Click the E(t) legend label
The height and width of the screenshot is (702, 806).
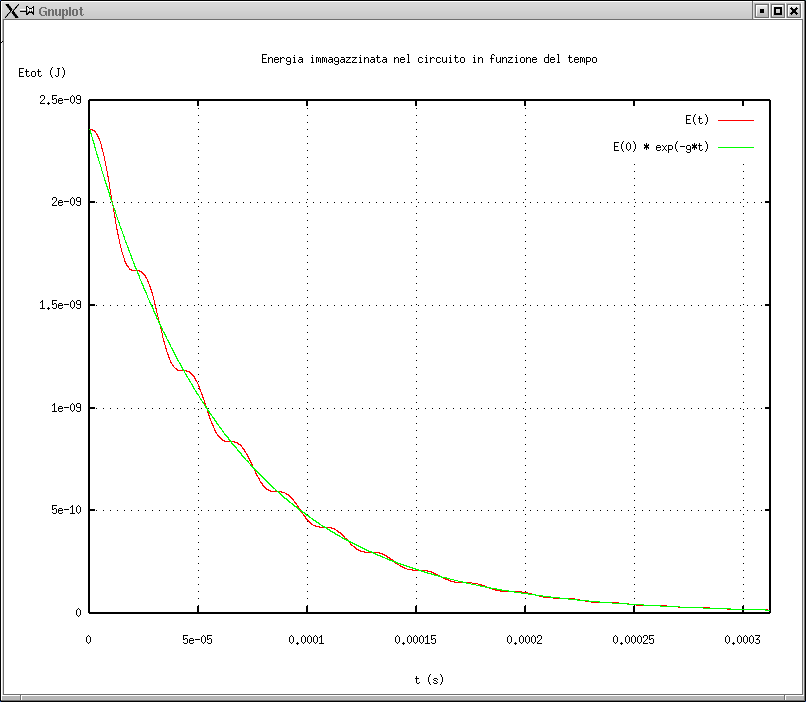click(x=696, y=120)
